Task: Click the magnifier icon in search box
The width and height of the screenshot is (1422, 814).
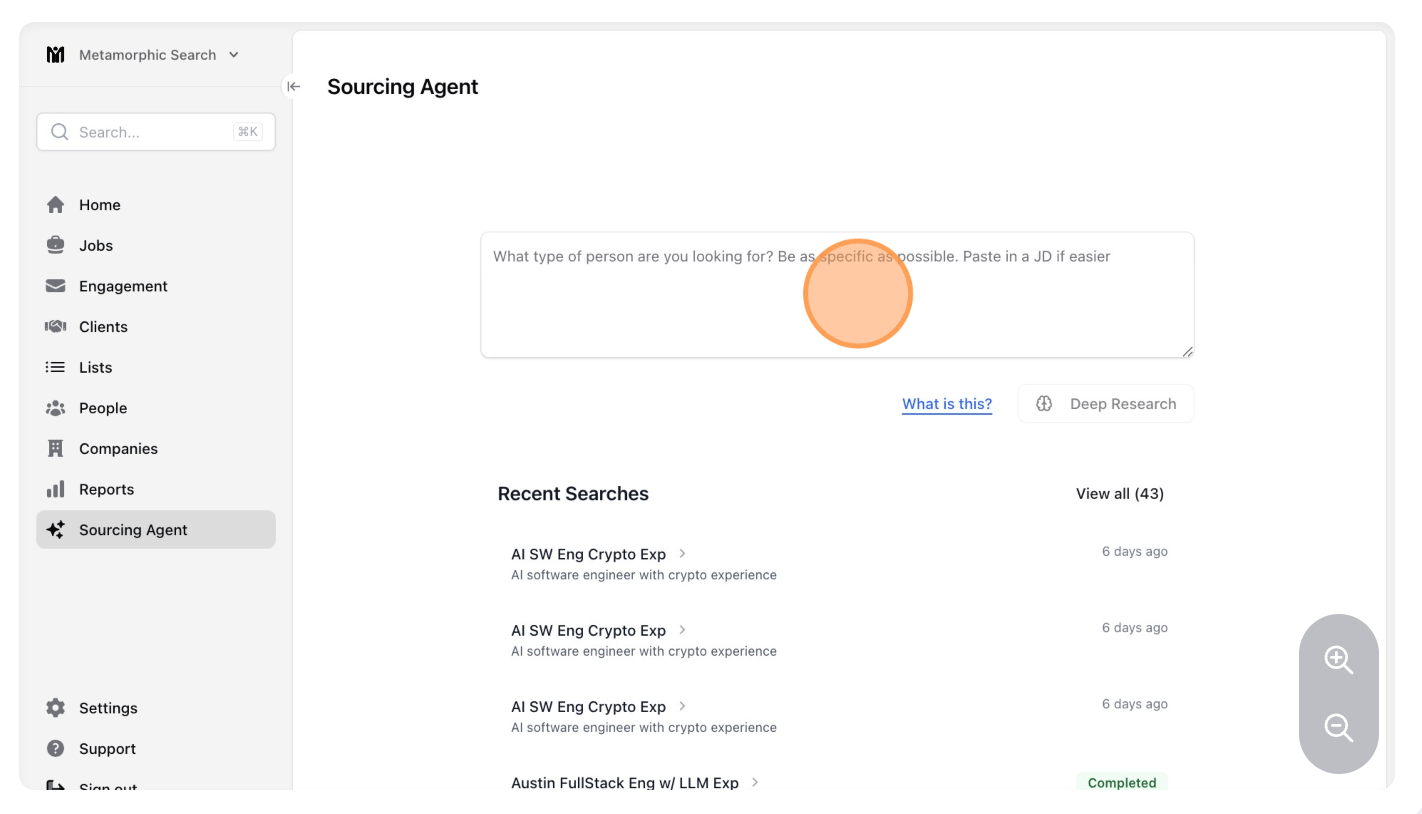Action: 59,132
